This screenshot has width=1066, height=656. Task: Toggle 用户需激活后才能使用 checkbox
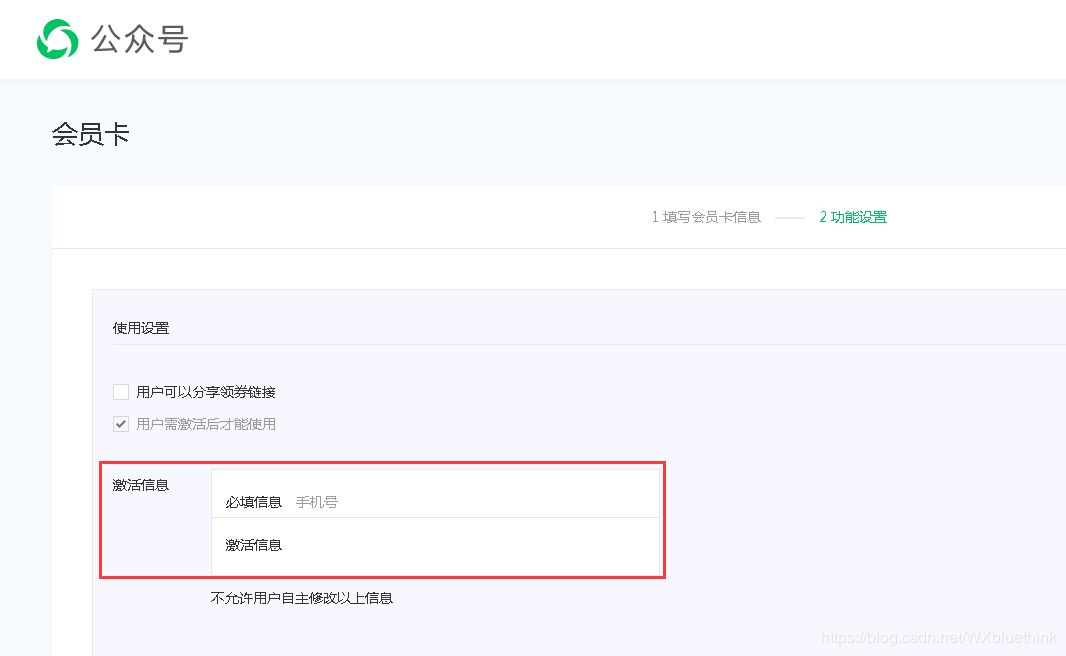[x=121, y=424]
